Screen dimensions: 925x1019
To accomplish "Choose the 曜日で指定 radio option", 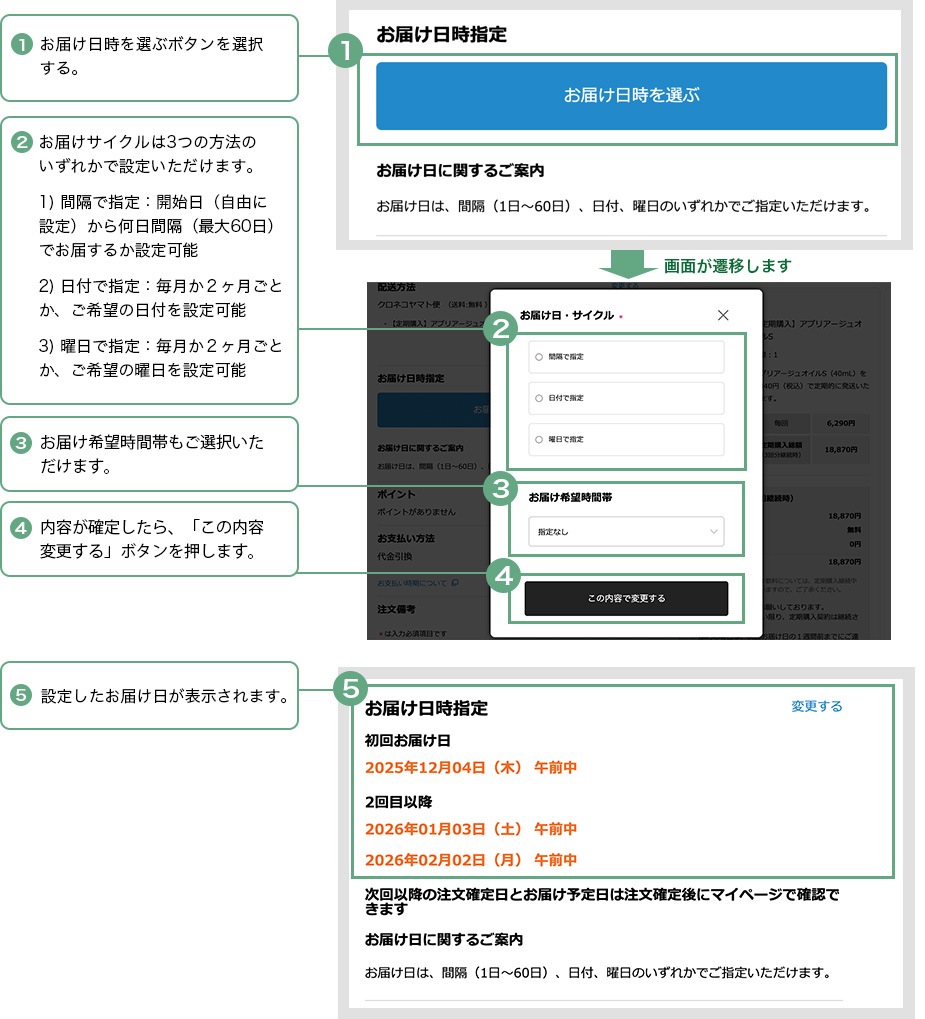I will [541, 439].
